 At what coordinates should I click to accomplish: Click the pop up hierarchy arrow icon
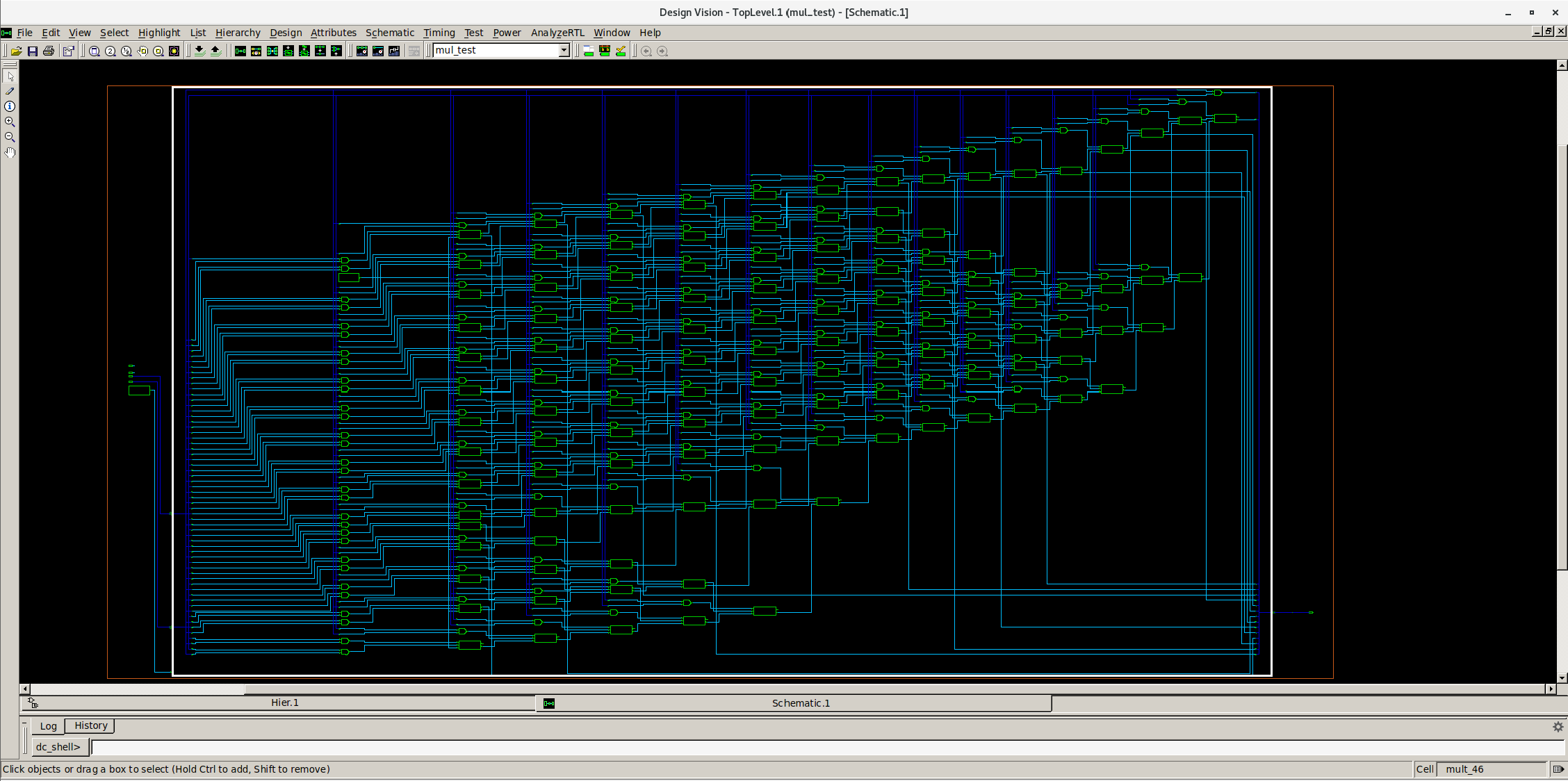coord(215,51)
